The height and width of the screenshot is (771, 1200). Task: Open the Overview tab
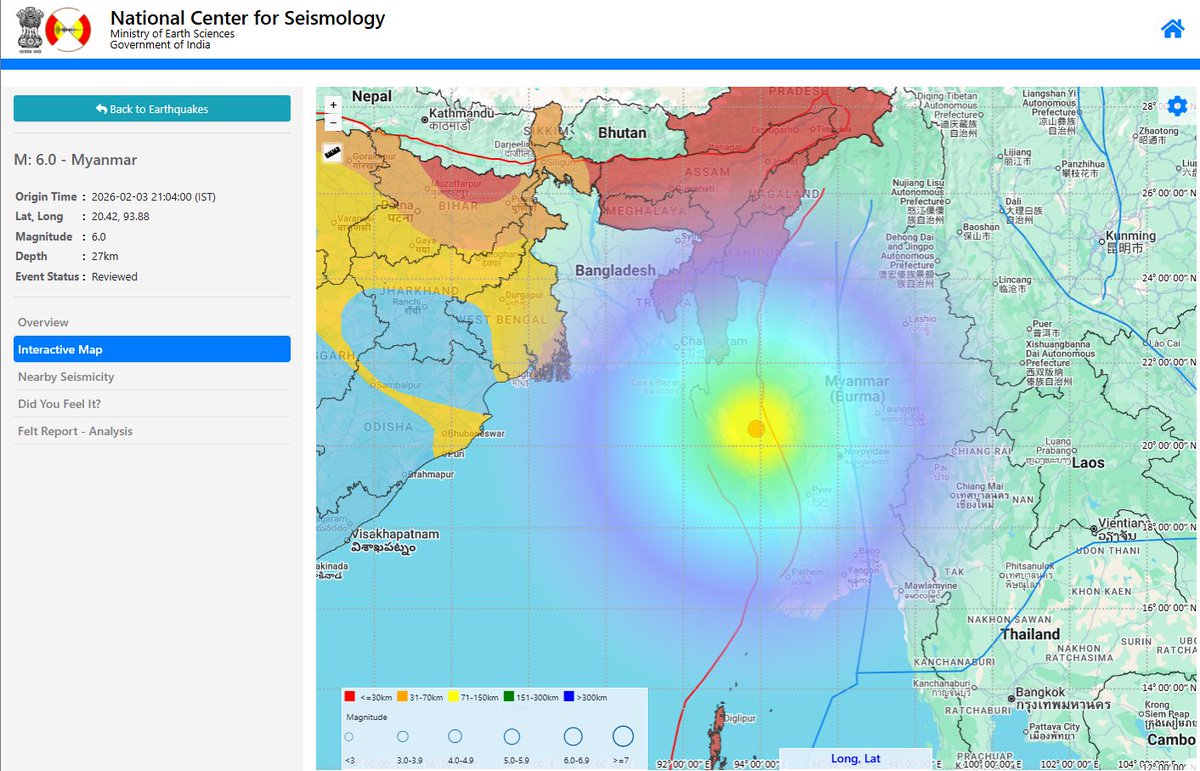coord(43,322)
